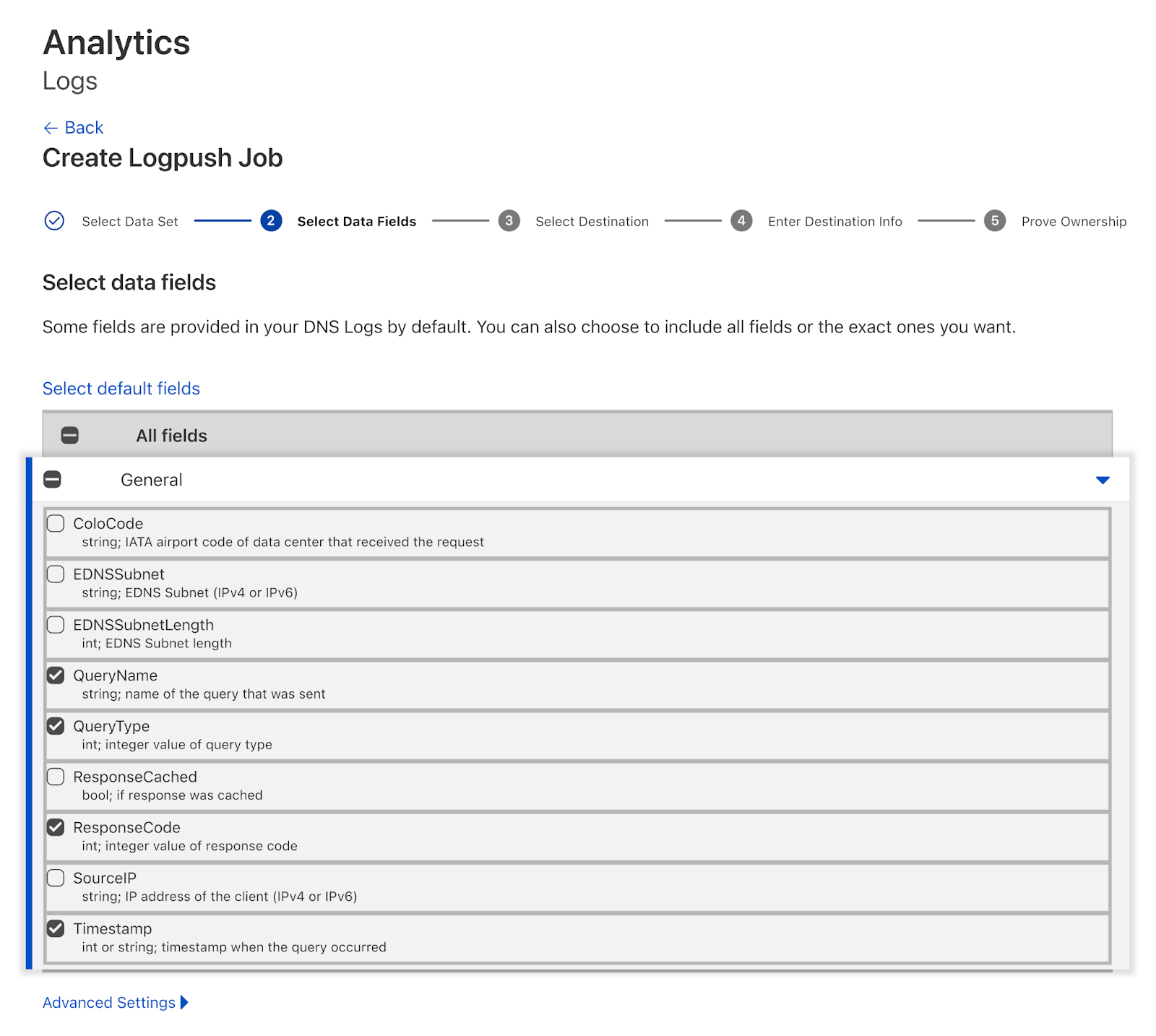This screenshot has width=1156, height=1036.
Task: Check the ColoCode field
Action: 56,523
